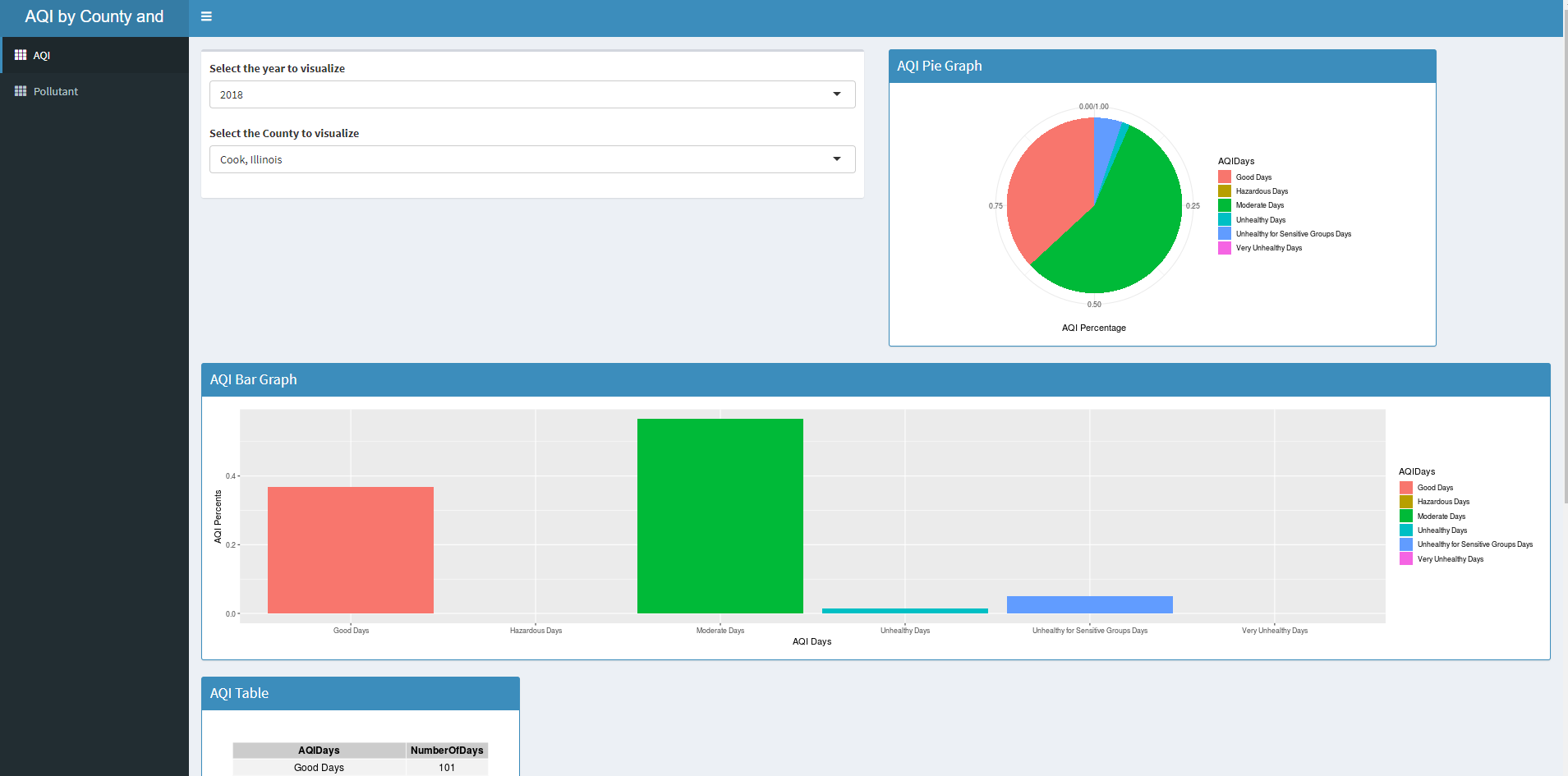Click the green Moderate Days bar
The height and width of the screenshot is (776, 1568).
click(x=720, y=516)
